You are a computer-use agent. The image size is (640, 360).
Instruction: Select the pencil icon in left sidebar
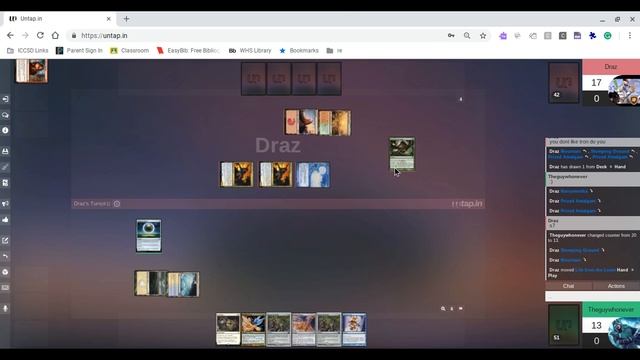click(5, 167)
